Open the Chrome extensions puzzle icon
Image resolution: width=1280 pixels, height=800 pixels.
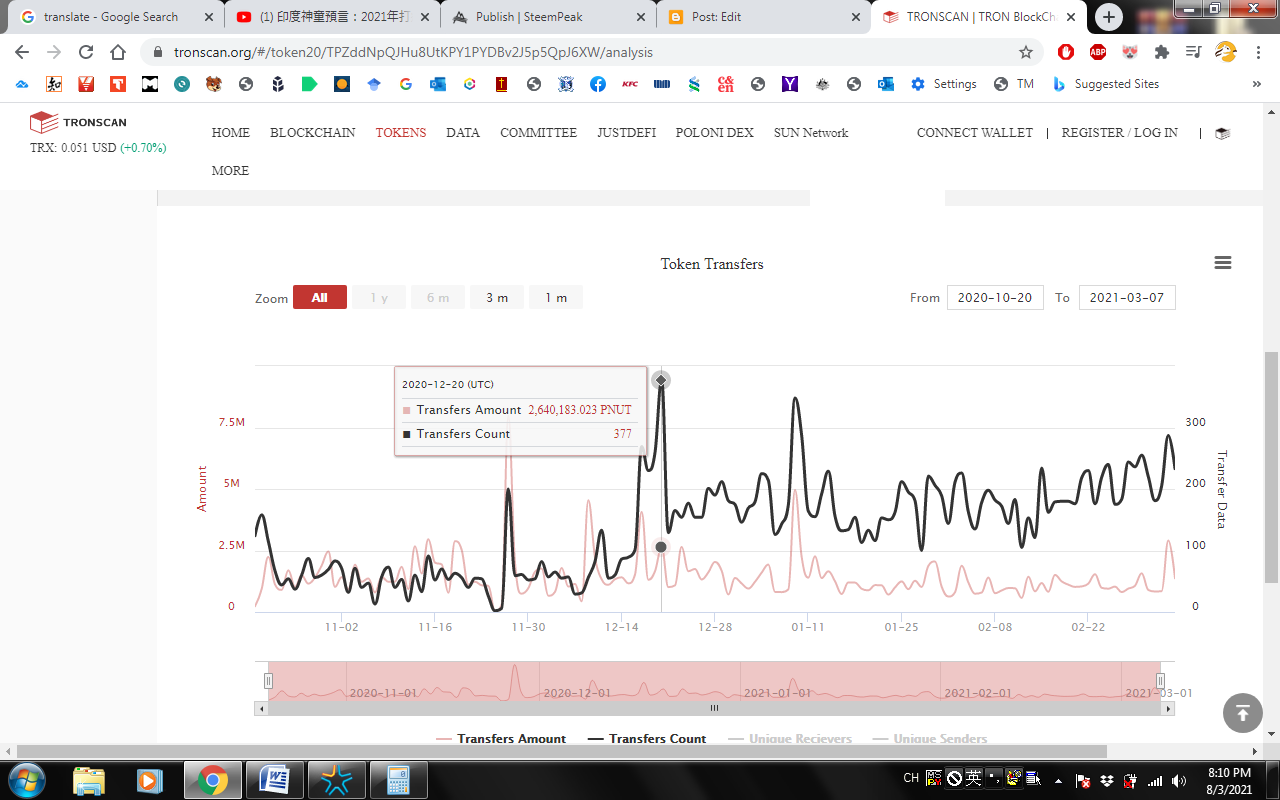click(1161, 52)
